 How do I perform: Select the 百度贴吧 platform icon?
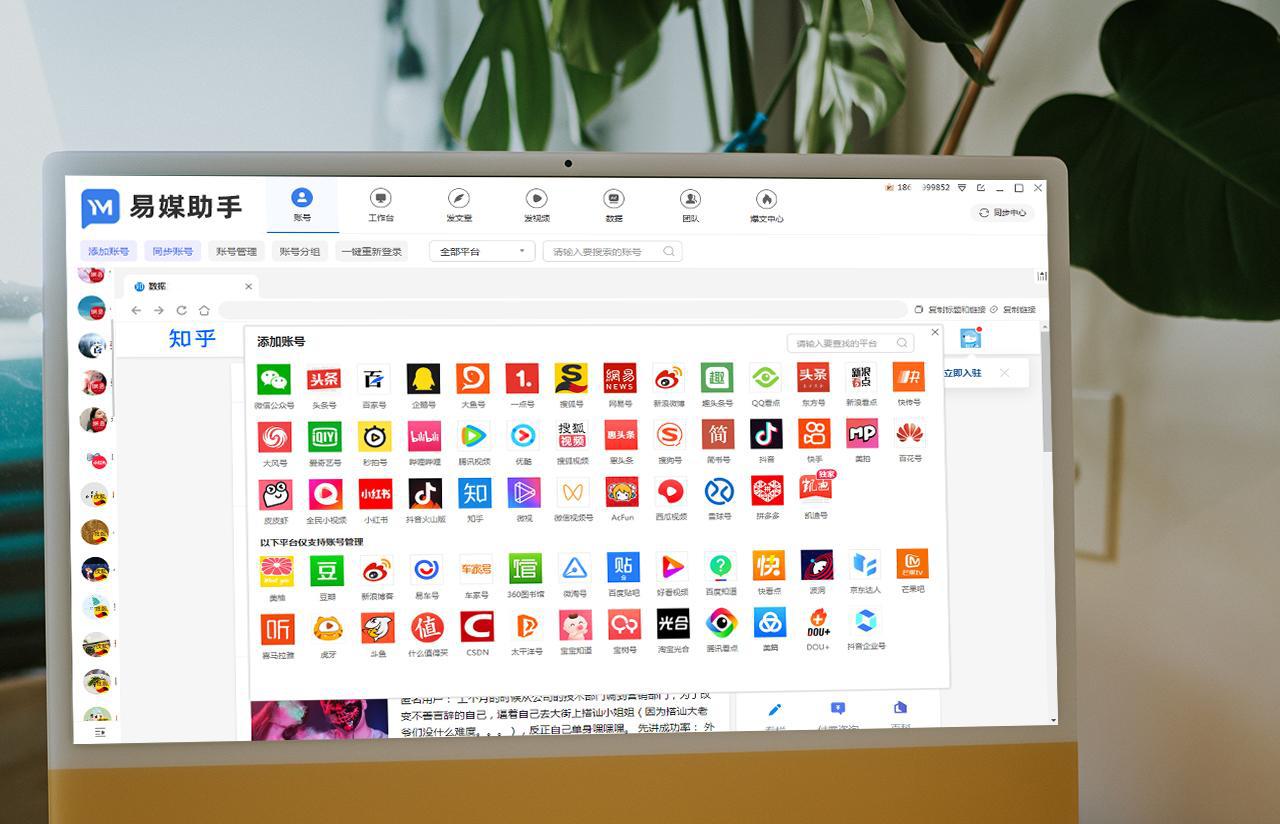pos(623,568)
